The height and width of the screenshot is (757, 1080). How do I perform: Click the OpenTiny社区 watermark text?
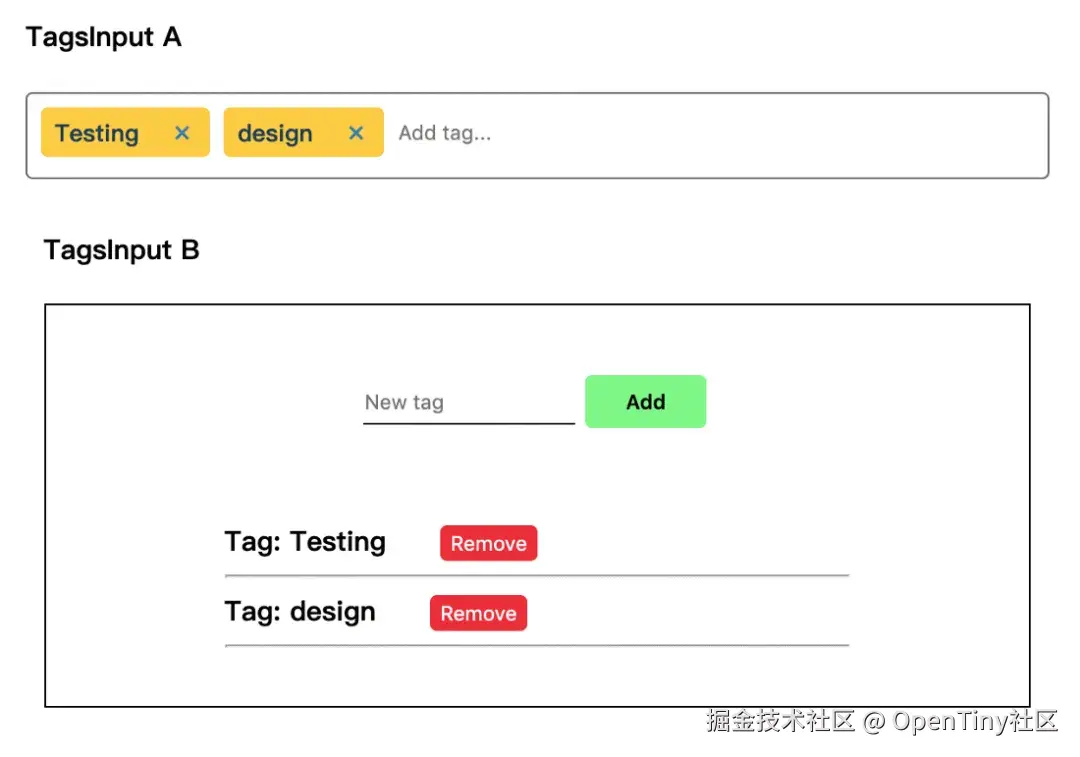975,721
